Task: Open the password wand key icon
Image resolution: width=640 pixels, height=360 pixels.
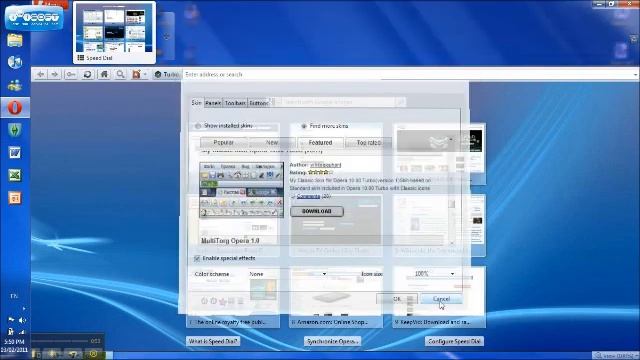Action: (71, 74)
